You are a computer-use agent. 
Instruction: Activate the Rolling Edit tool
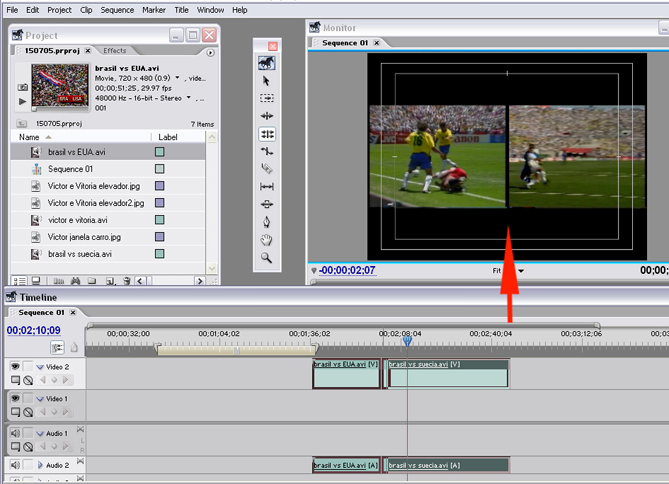point(267,134)
